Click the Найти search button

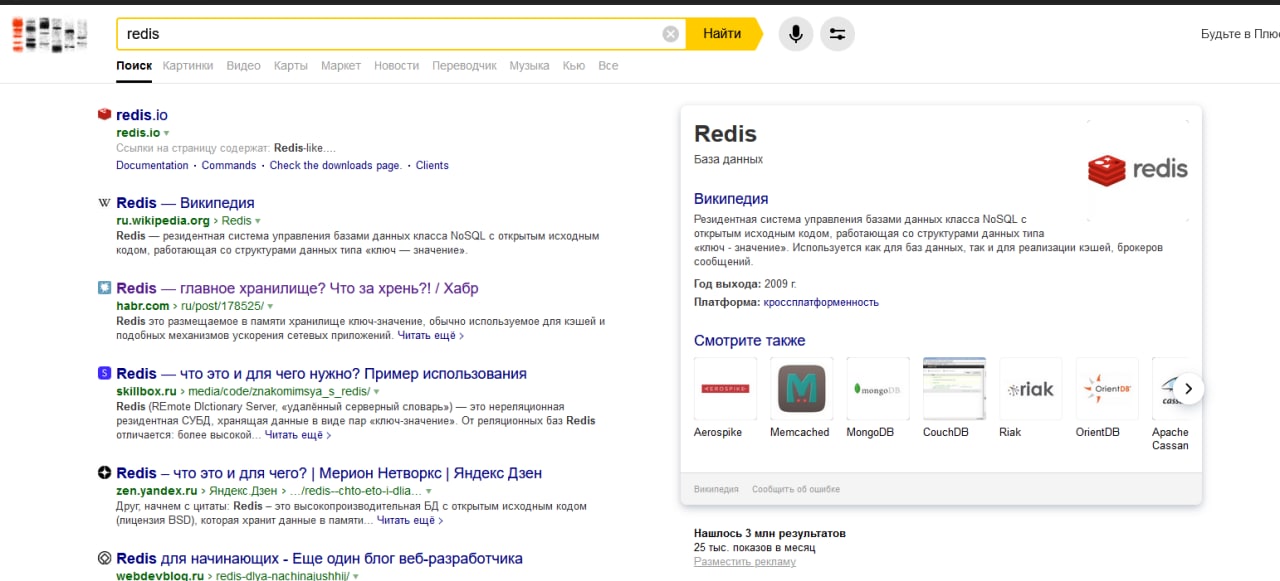[722, 34]
